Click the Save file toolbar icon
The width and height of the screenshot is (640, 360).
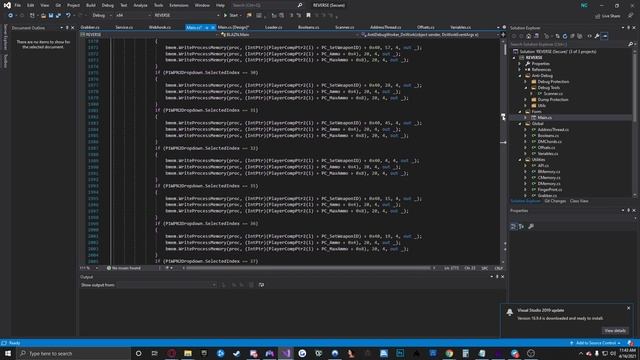coord(51,16)
